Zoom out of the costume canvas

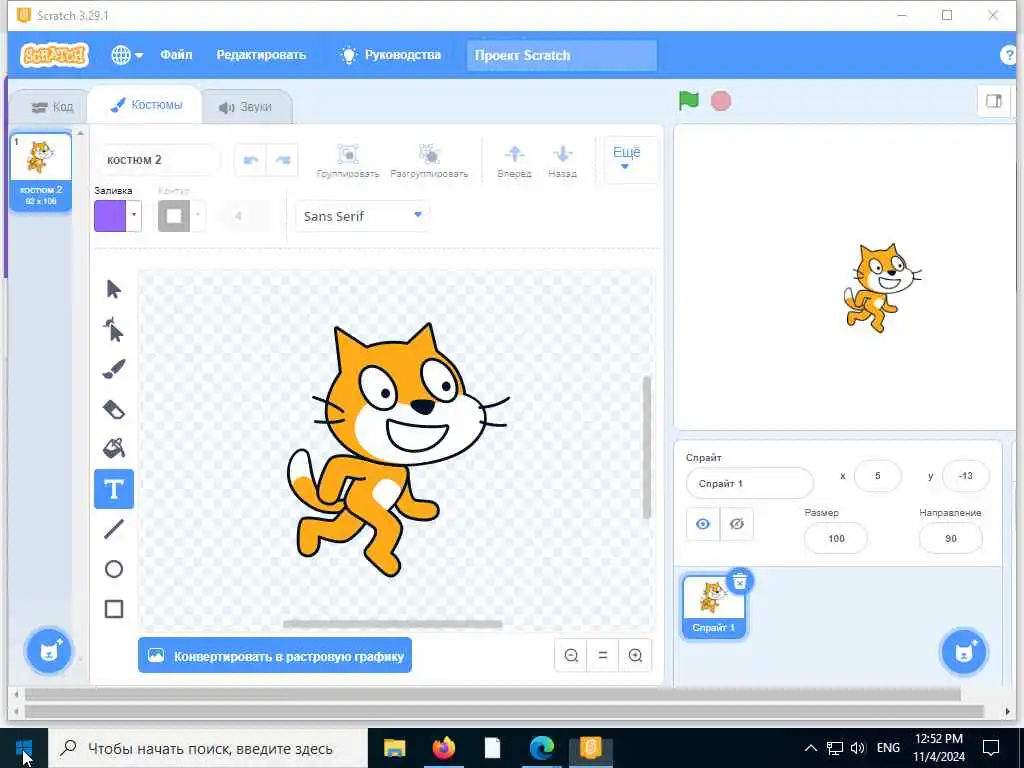tap(571, 655)
